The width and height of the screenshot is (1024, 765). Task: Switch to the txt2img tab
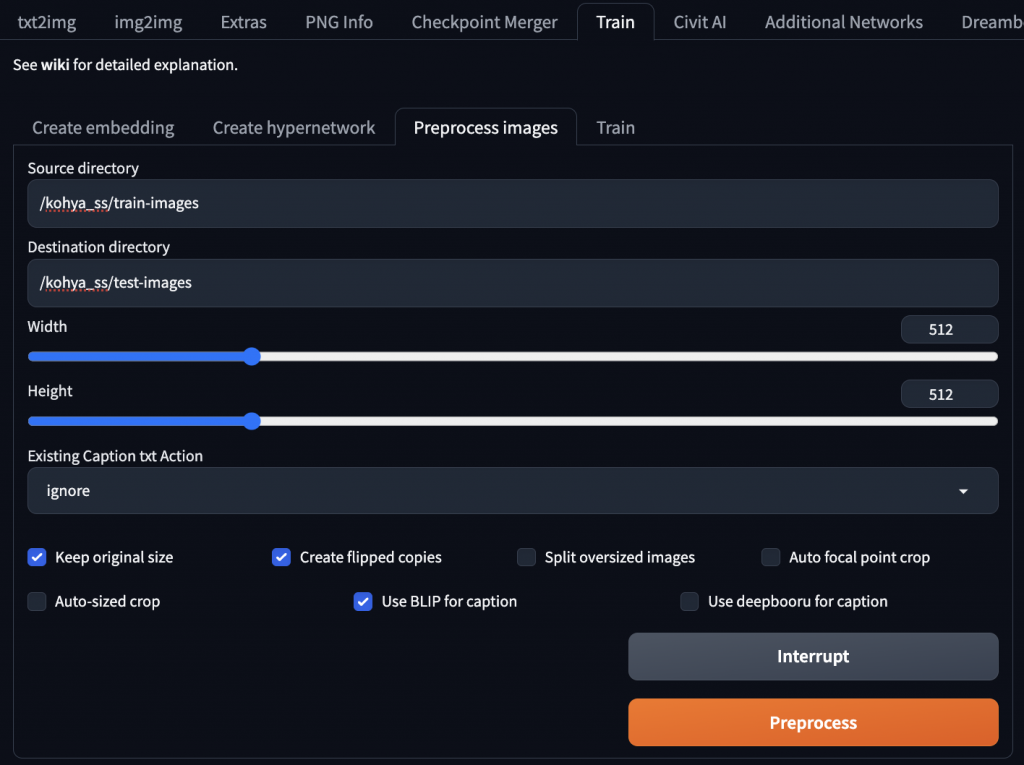(47, 22)
